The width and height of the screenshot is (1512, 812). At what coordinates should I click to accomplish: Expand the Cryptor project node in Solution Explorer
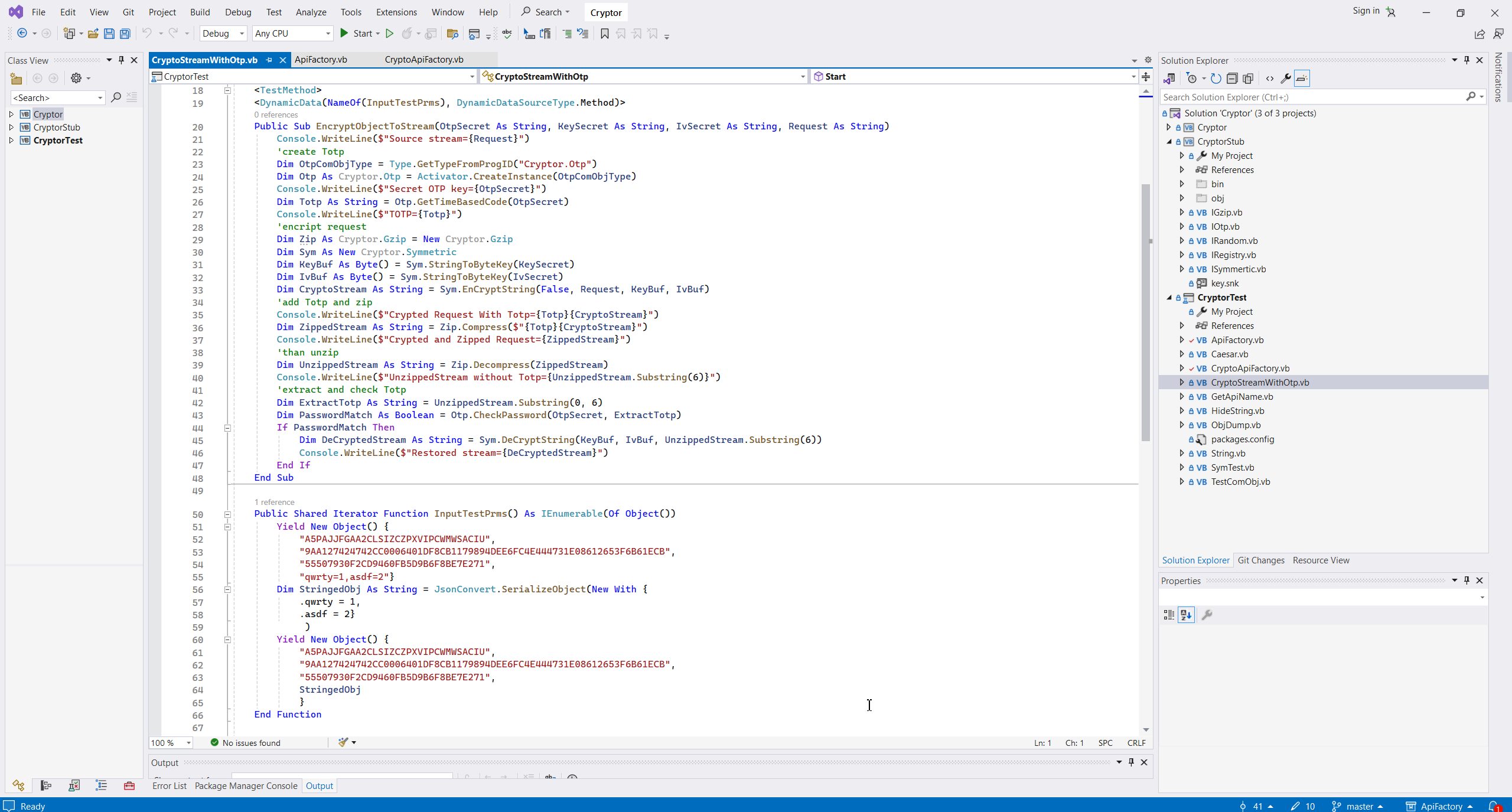[x=1169, y=128]
